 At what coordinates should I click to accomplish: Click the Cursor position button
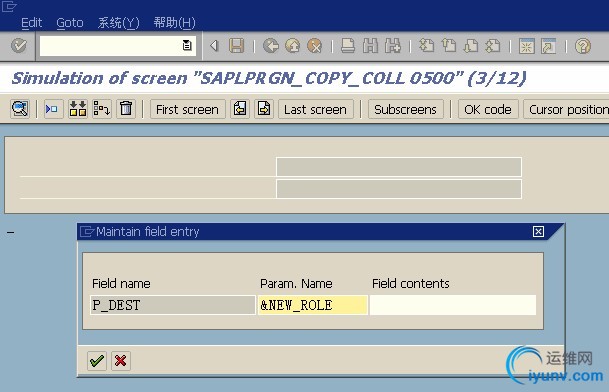point(566,109)
